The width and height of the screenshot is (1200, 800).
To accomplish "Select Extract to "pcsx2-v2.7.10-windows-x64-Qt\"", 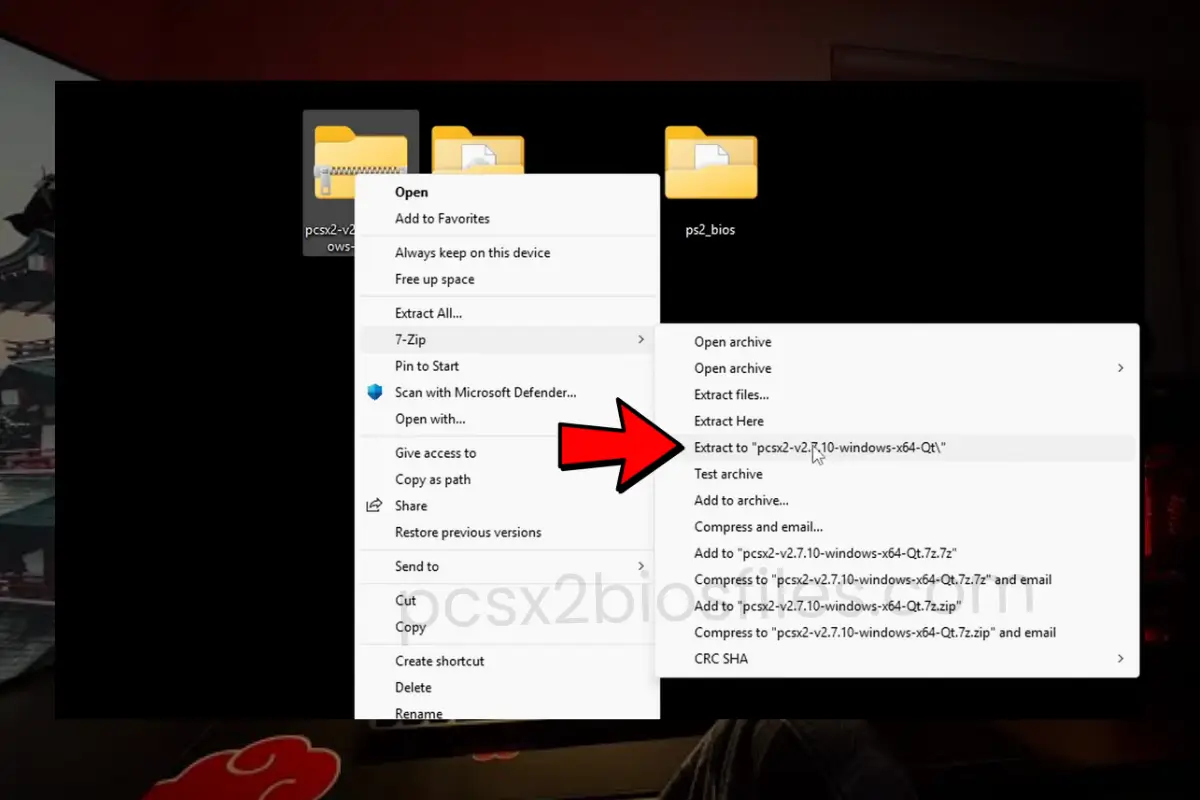I will click(x=820, y=448).
